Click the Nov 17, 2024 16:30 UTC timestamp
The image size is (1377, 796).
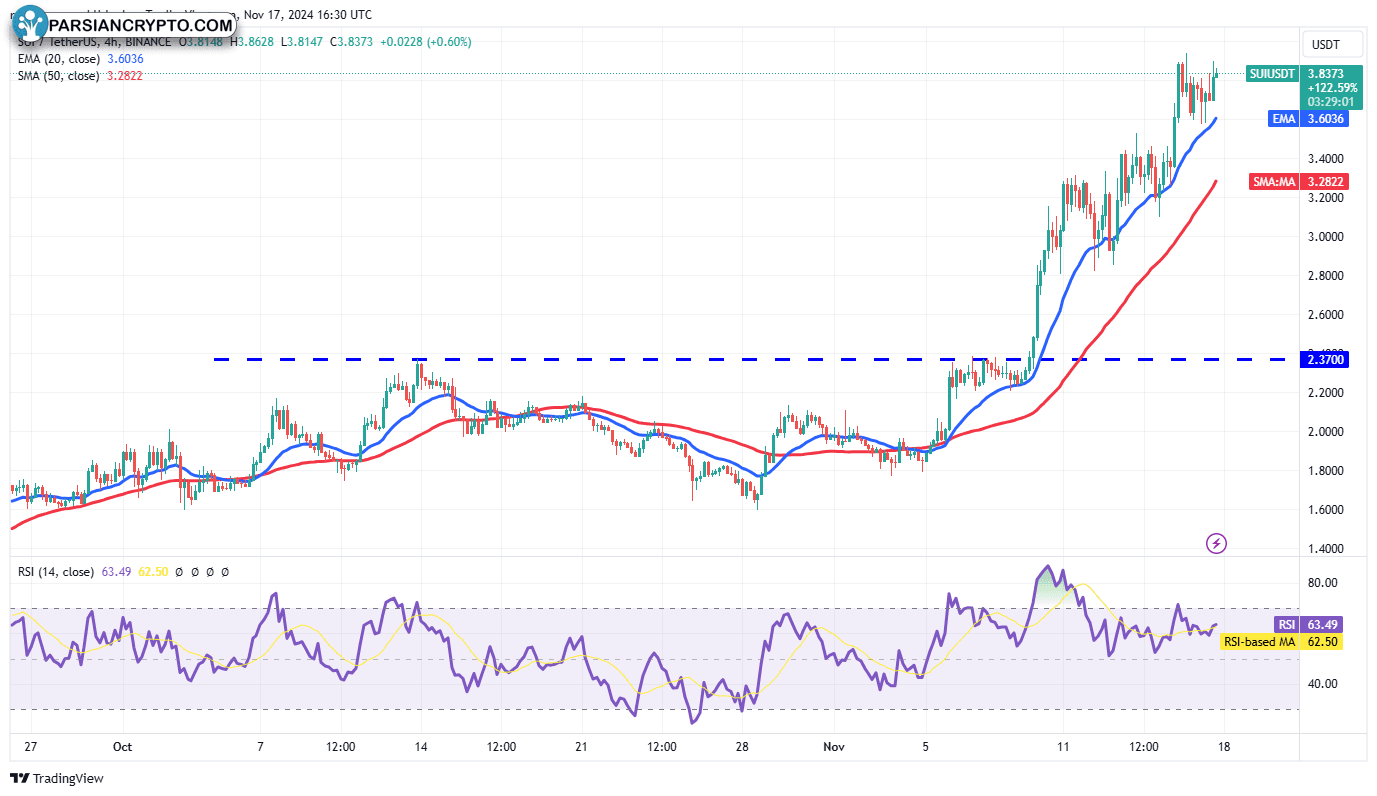pyautogui.click(x=307, y=15)
